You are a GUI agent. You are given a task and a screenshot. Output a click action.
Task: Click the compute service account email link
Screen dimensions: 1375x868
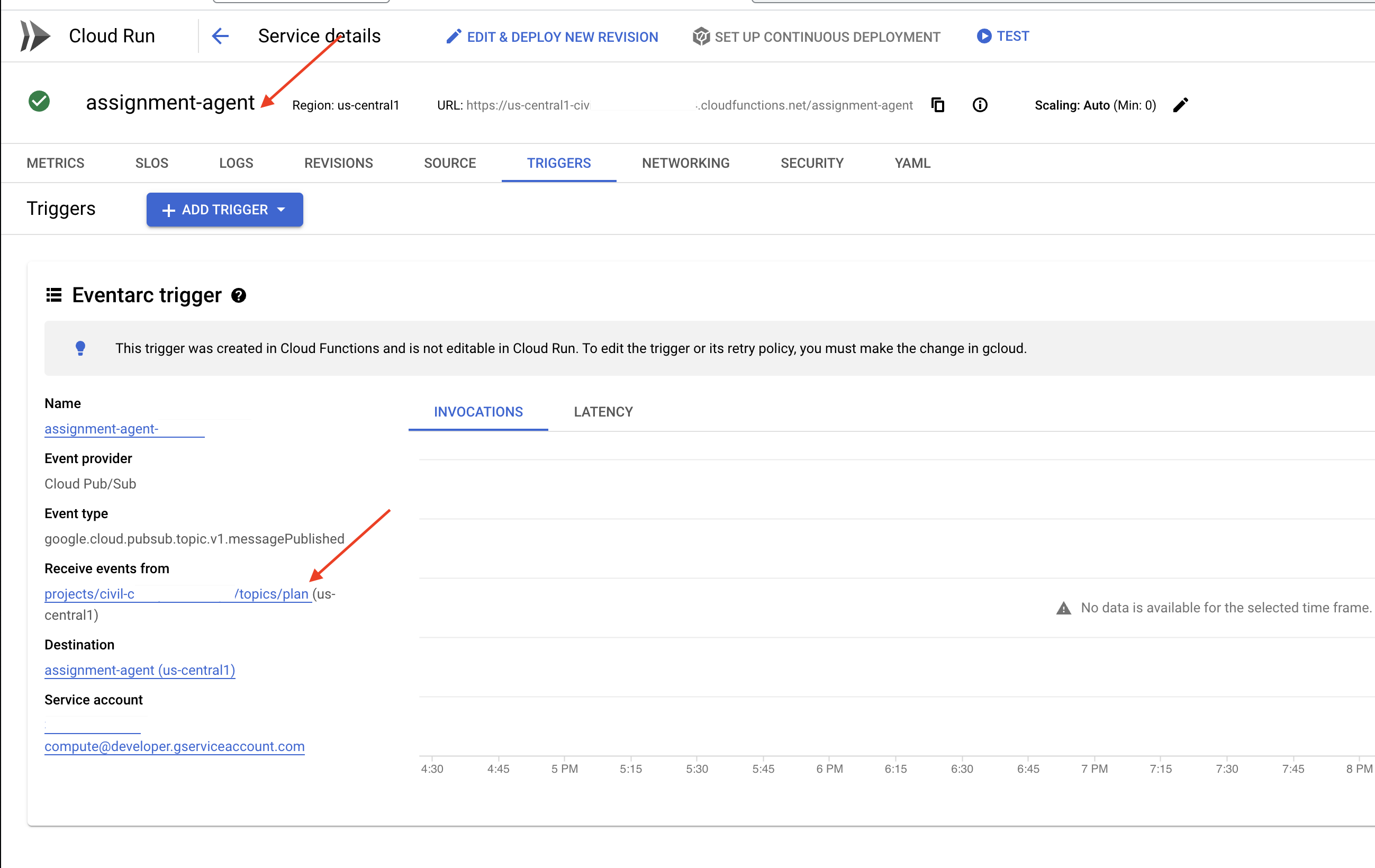pyautogui.click(x=175, y=745)
